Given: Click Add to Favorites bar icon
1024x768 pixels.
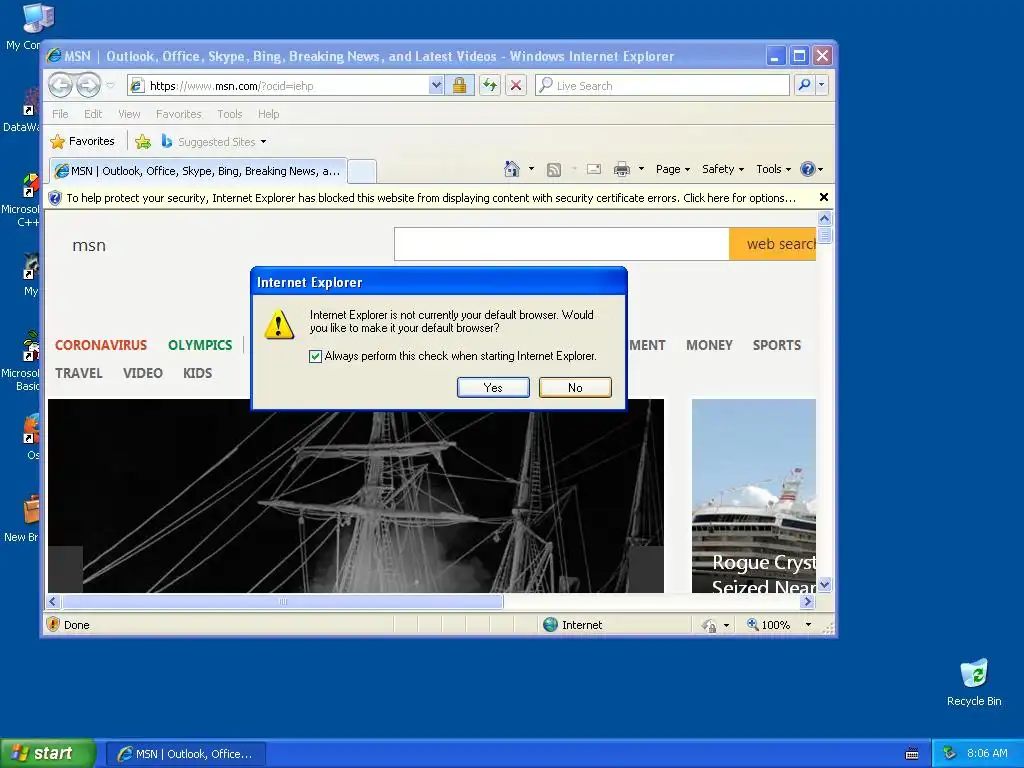Looking at the screenshot, I should (143, 141).
